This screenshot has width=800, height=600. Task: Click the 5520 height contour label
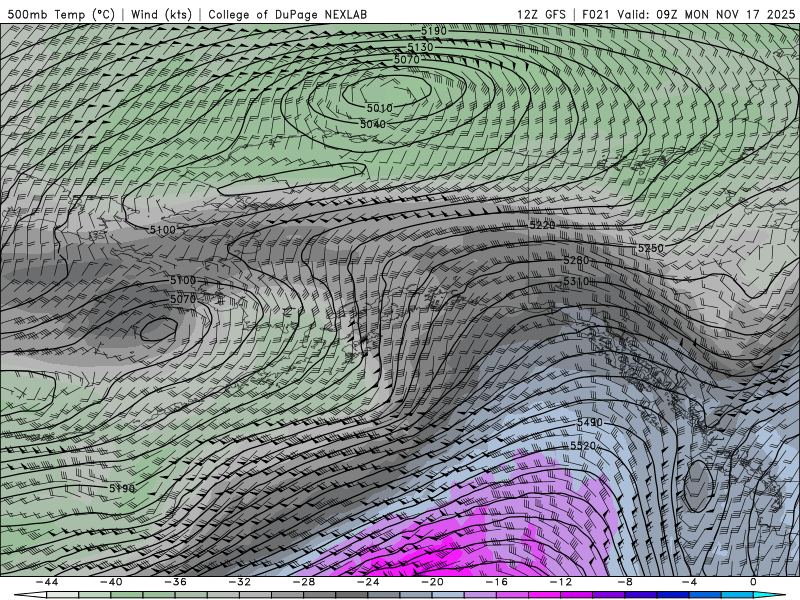[x=583, y=446]
